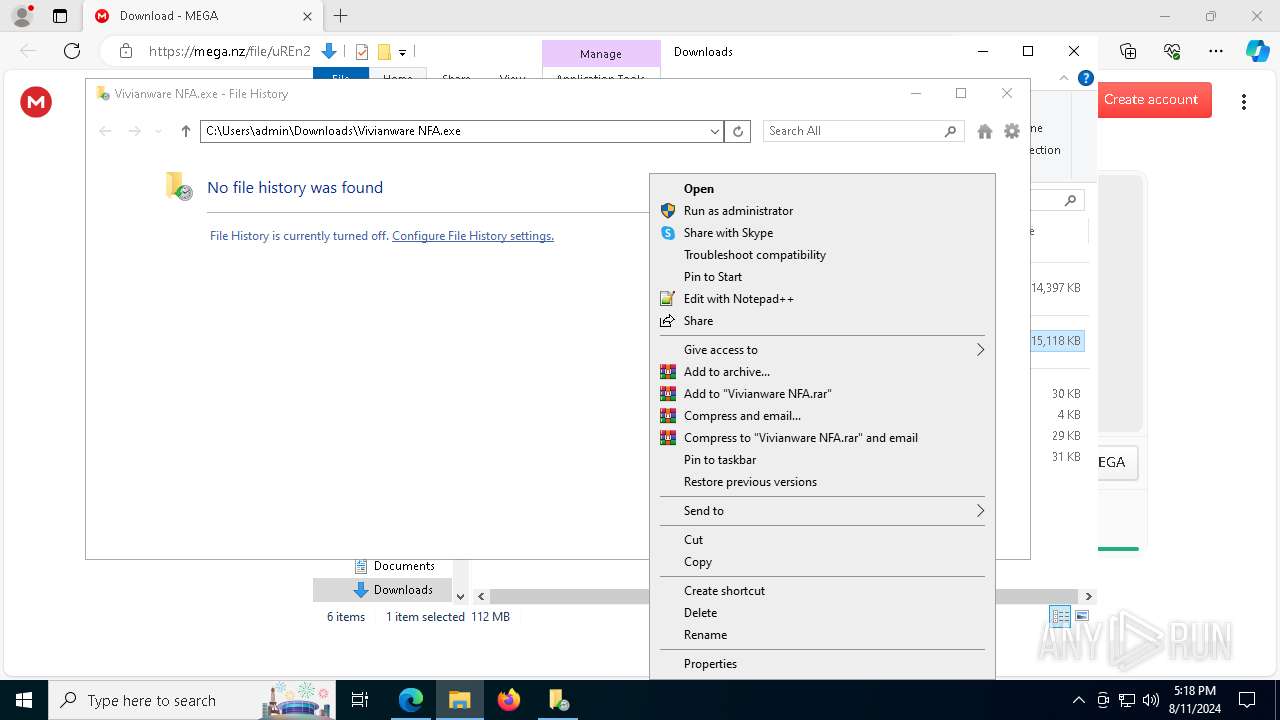Image resolution: width=1280 pixels, height=720 pixels.
Task: Expand the address path dropdown arrow
Action: [715, 131]
